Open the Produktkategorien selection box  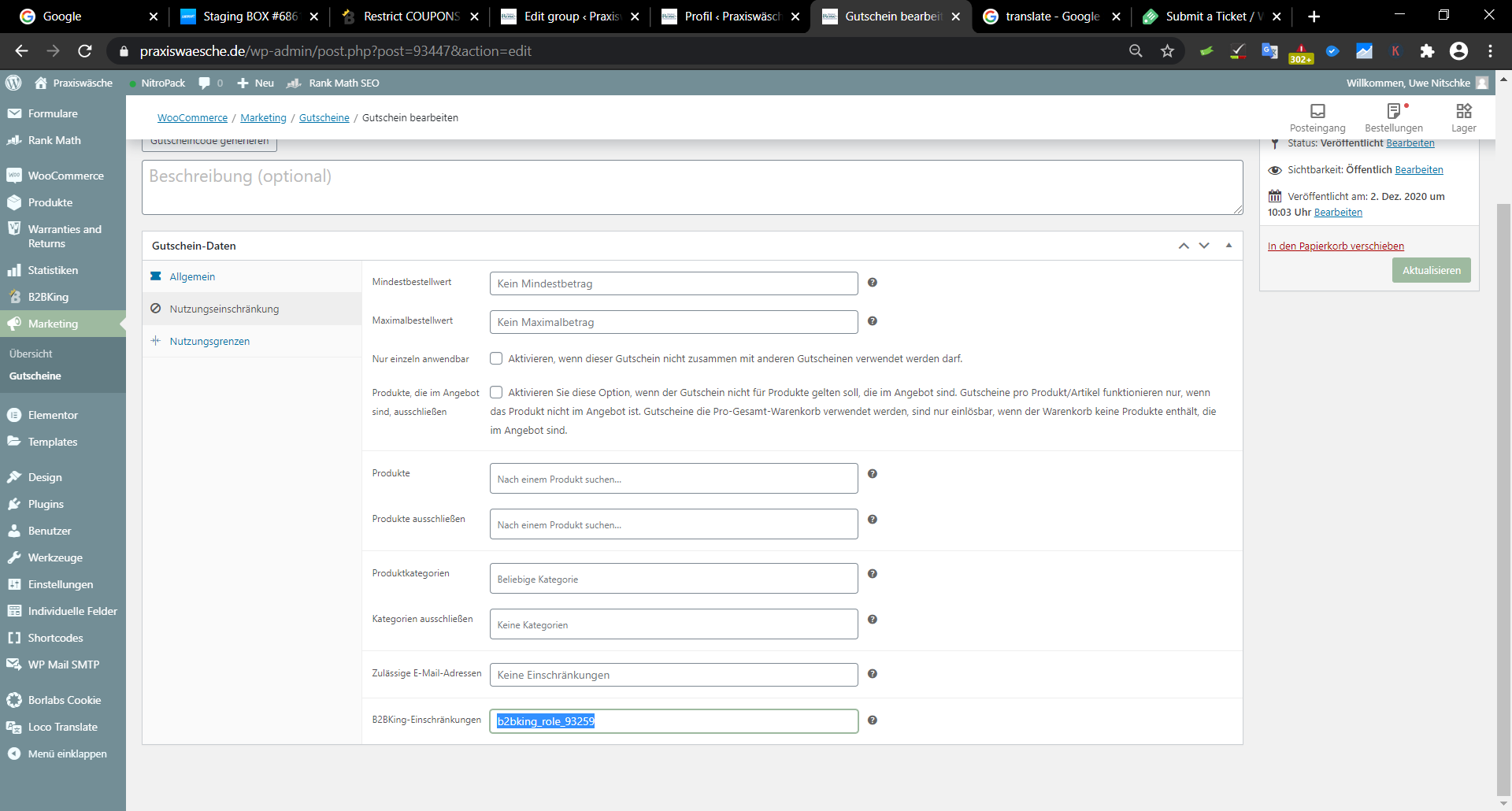(673, 579)
